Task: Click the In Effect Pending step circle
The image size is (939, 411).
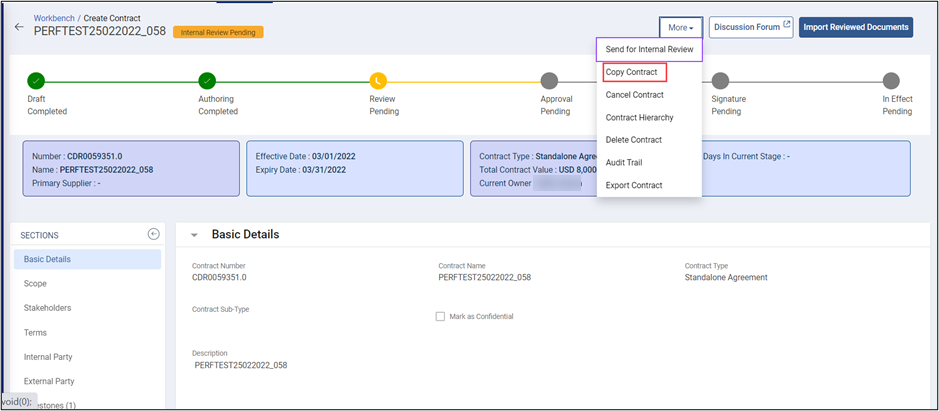Action: coord(890,81)
